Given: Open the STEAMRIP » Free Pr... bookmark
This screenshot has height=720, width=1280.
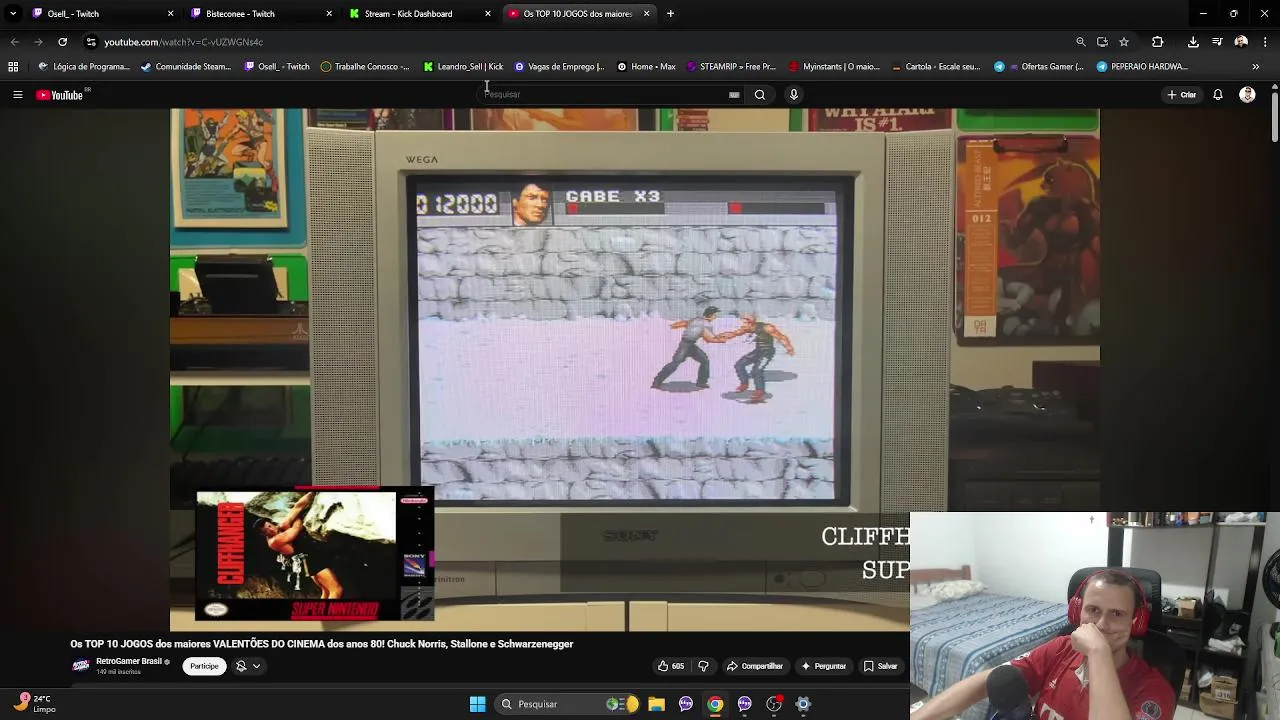Looking at the screenshot, I should click(731, 67).
